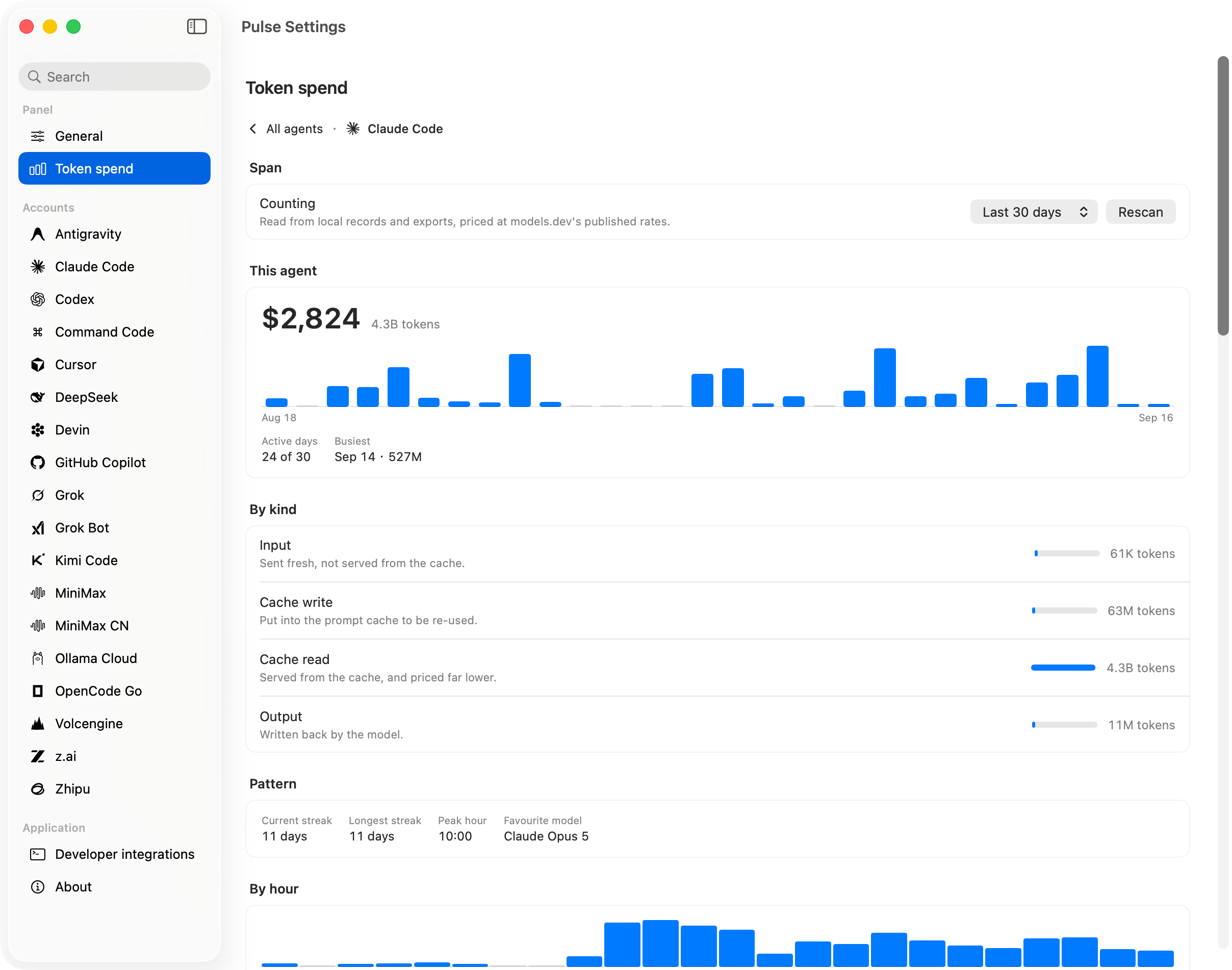Click the Claude Code breadcrumb starburst icon
Screen dimensions: 1232x970
[352, 129]
